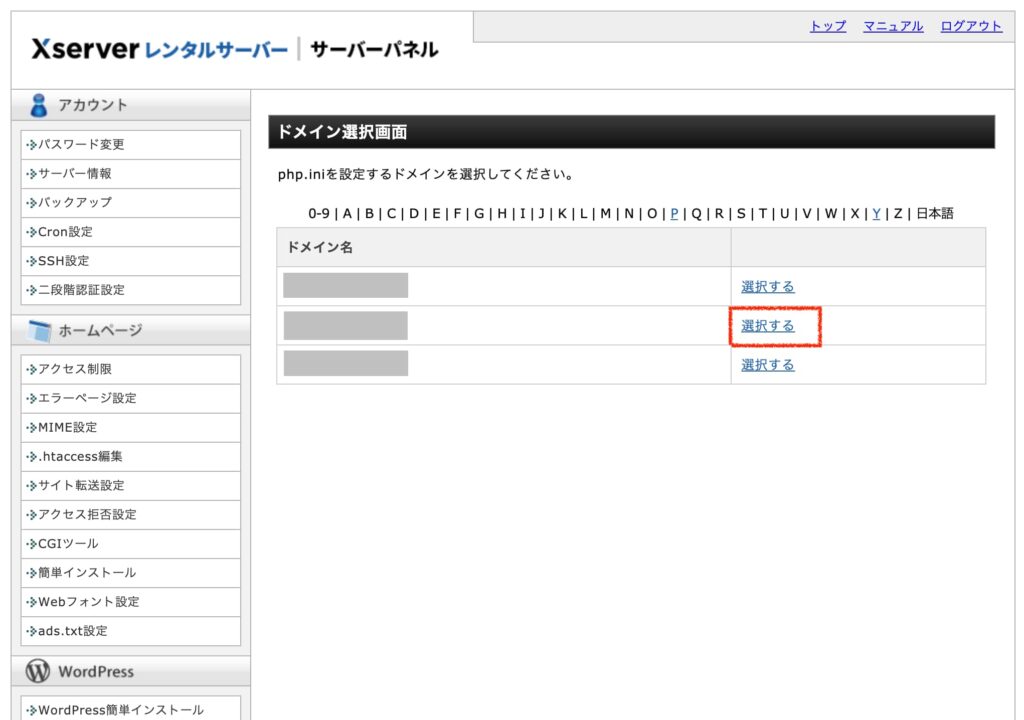The image size is (1024, 720).
Task: Open Webフォント設定 menu item
Action: tap(131, 602)
